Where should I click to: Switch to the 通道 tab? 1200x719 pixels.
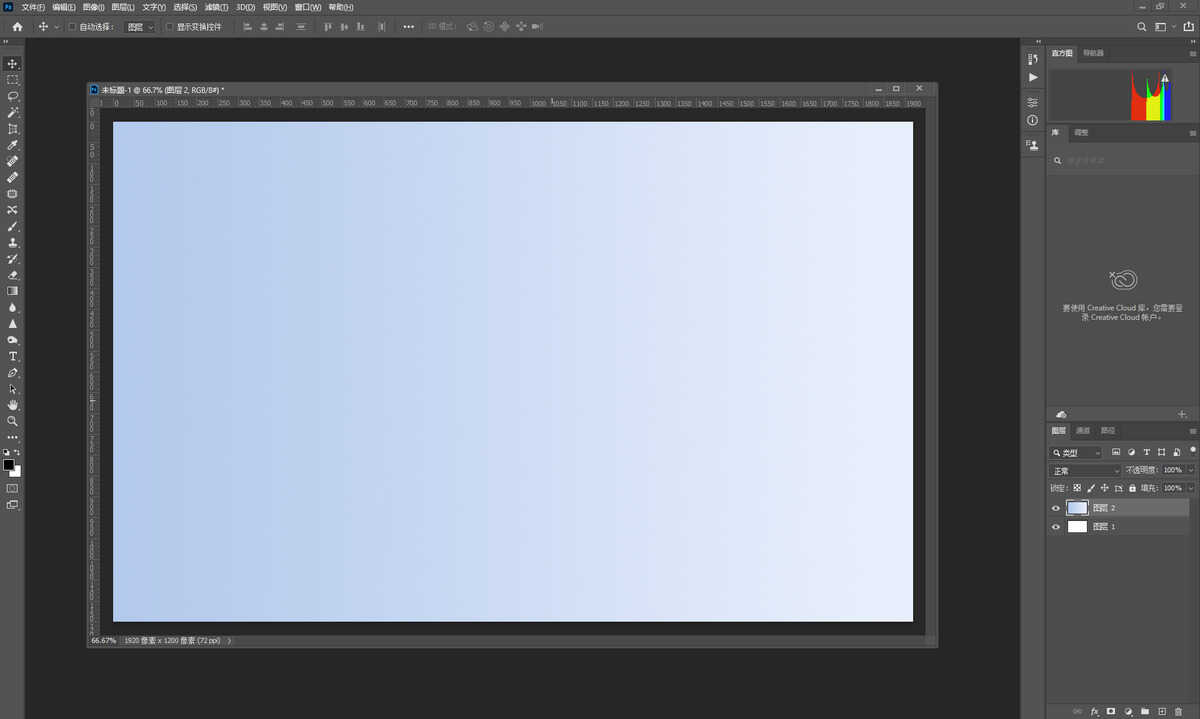[1083, 431]
